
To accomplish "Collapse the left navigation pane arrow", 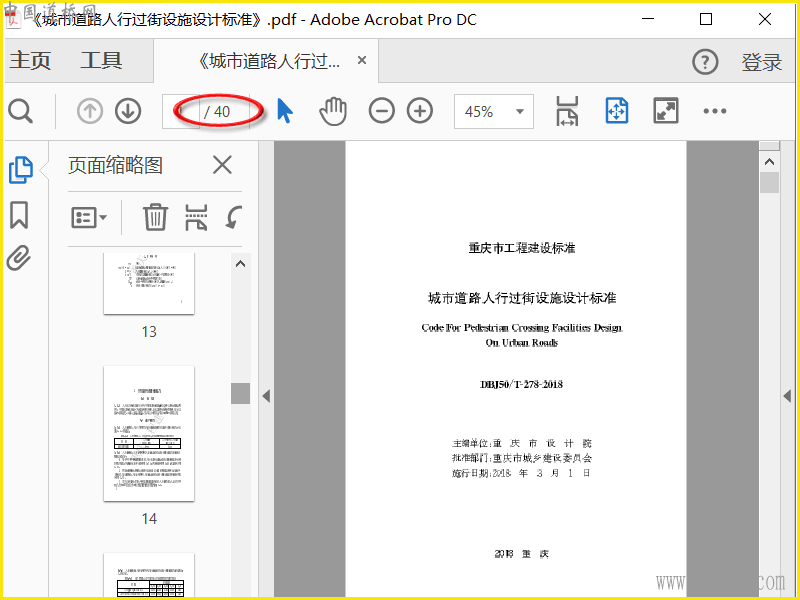I will [266, 396].
